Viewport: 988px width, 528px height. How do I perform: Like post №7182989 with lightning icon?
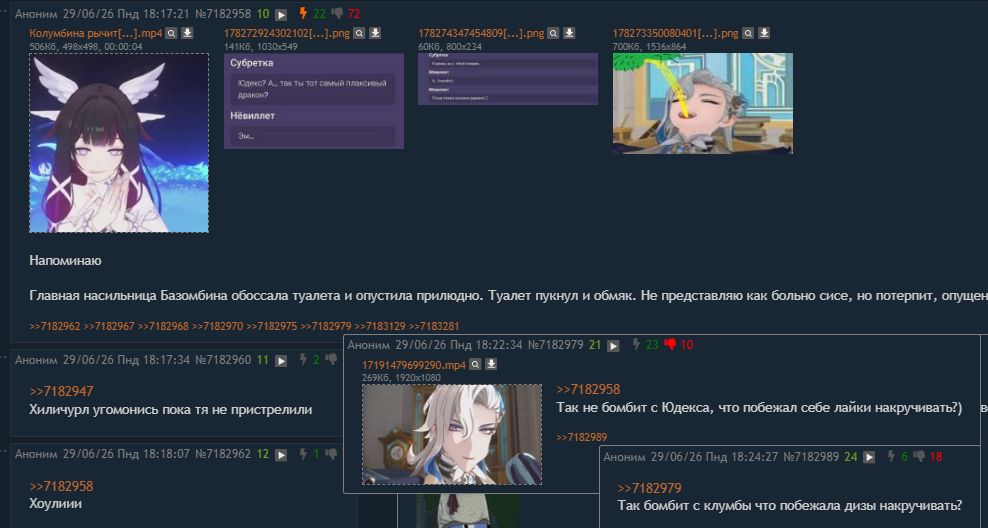coord(891,457)
